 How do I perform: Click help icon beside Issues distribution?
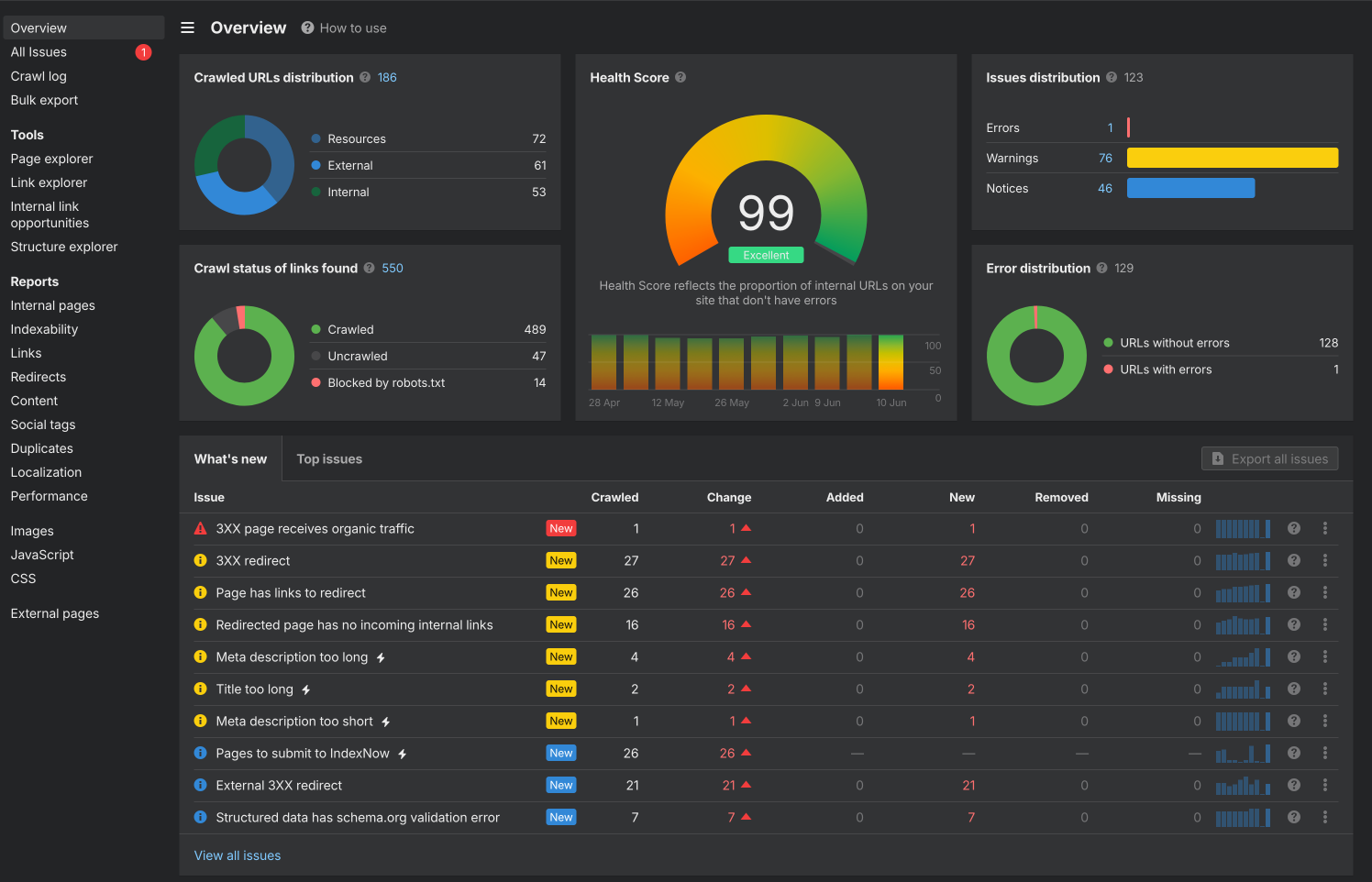coord(1112,77)
